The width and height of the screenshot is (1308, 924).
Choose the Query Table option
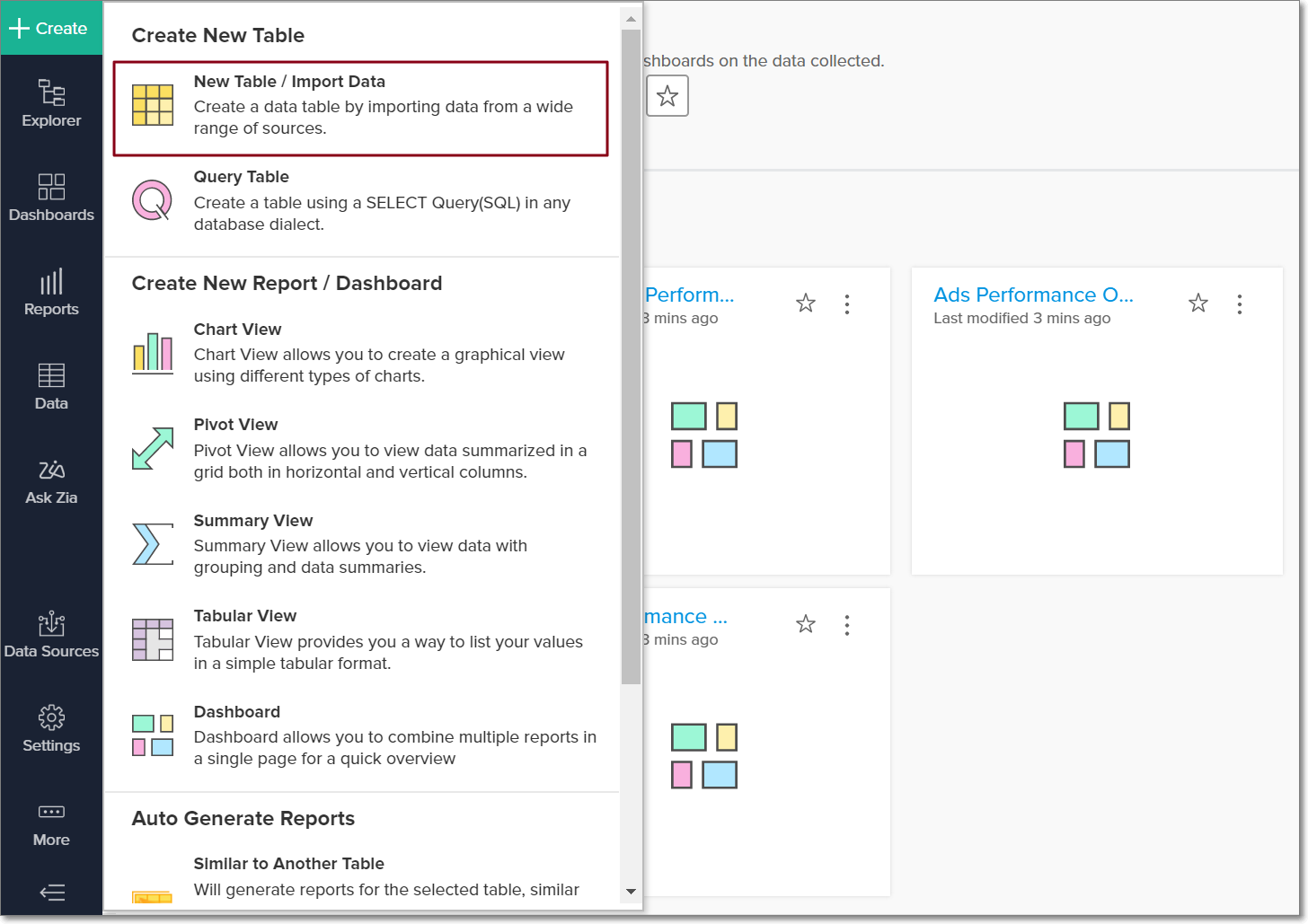360,201
